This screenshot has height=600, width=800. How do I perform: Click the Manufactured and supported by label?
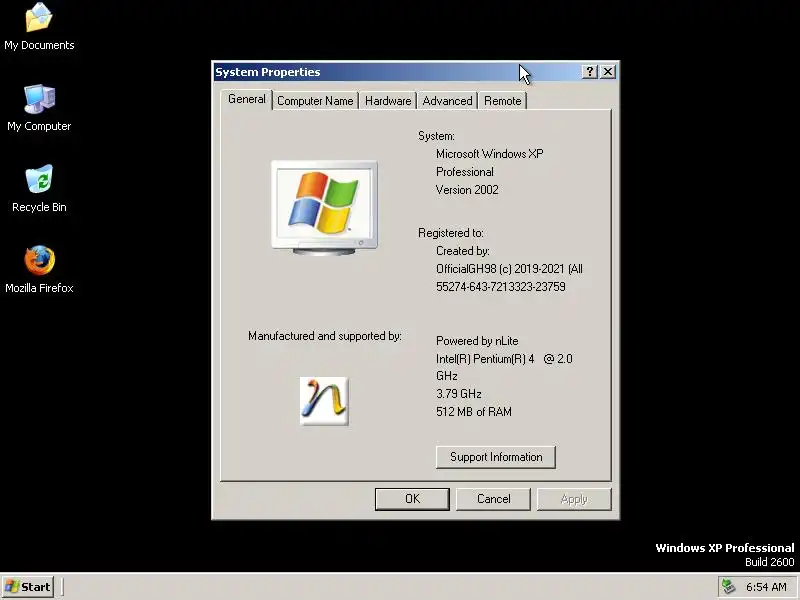(325, 336)
